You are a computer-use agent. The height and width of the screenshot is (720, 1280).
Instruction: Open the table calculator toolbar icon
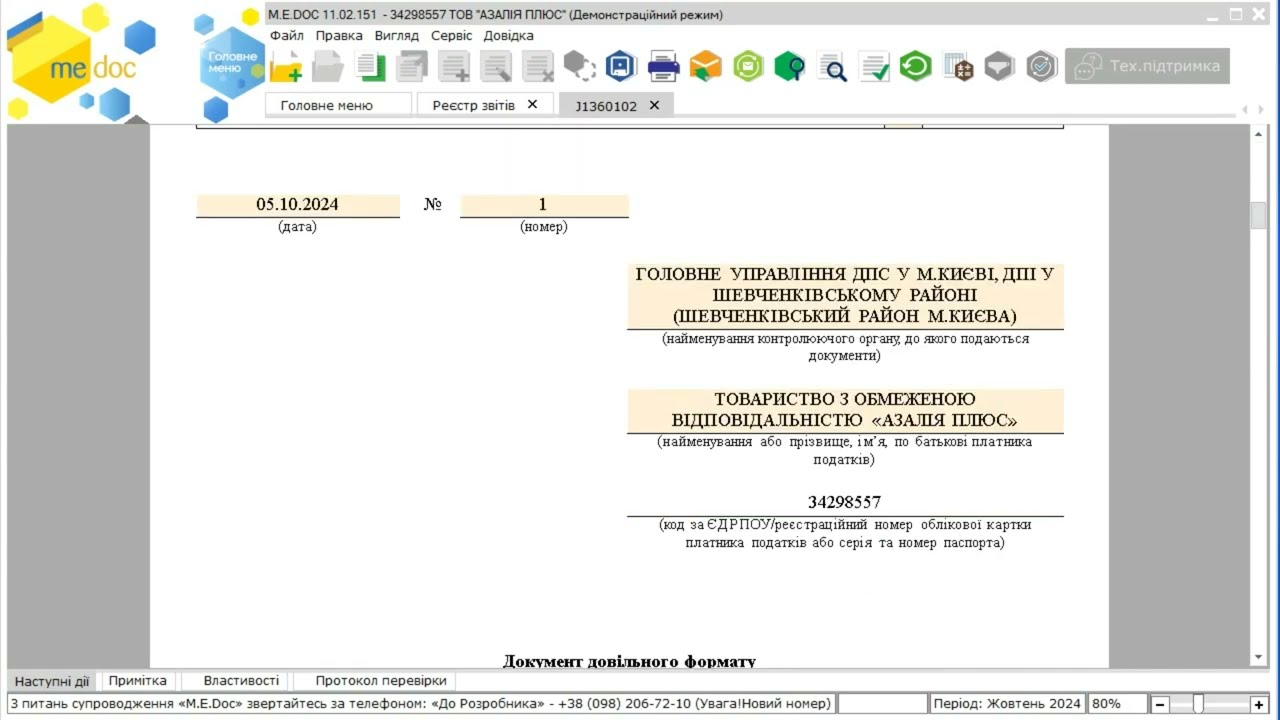(x=958, y=67)
